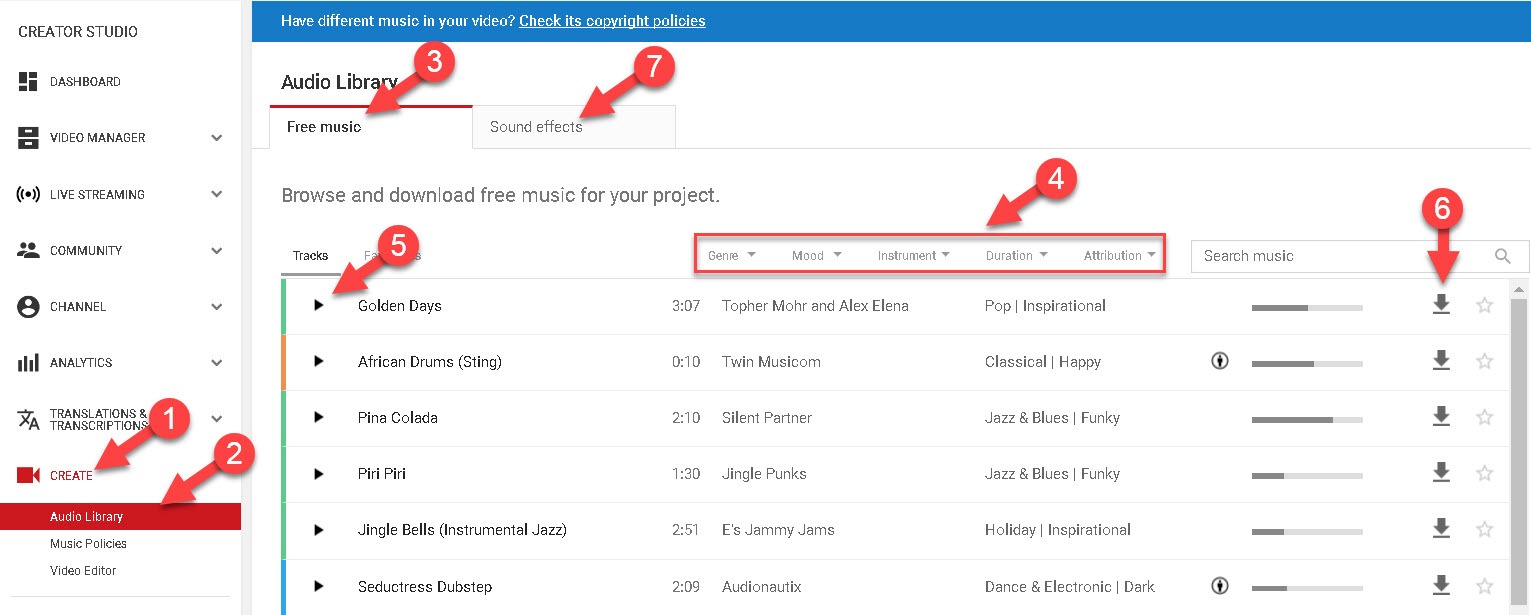Open Live Streaming from the sidebar icon
Screen dimensions: 1531x615
pyautogui.click(x=27, y=194)
